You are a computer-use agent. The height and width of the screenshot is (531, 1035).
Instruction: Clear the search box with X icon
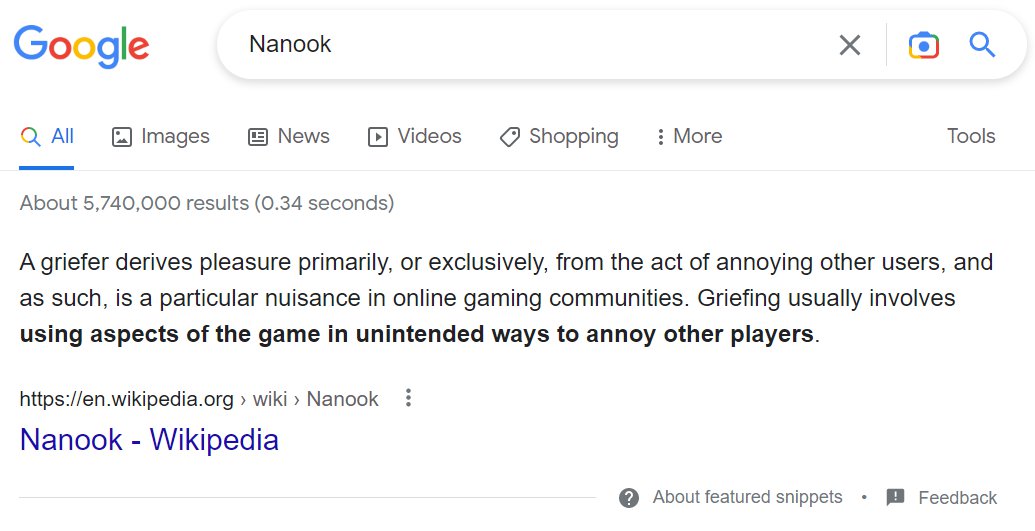click(850, 45)
